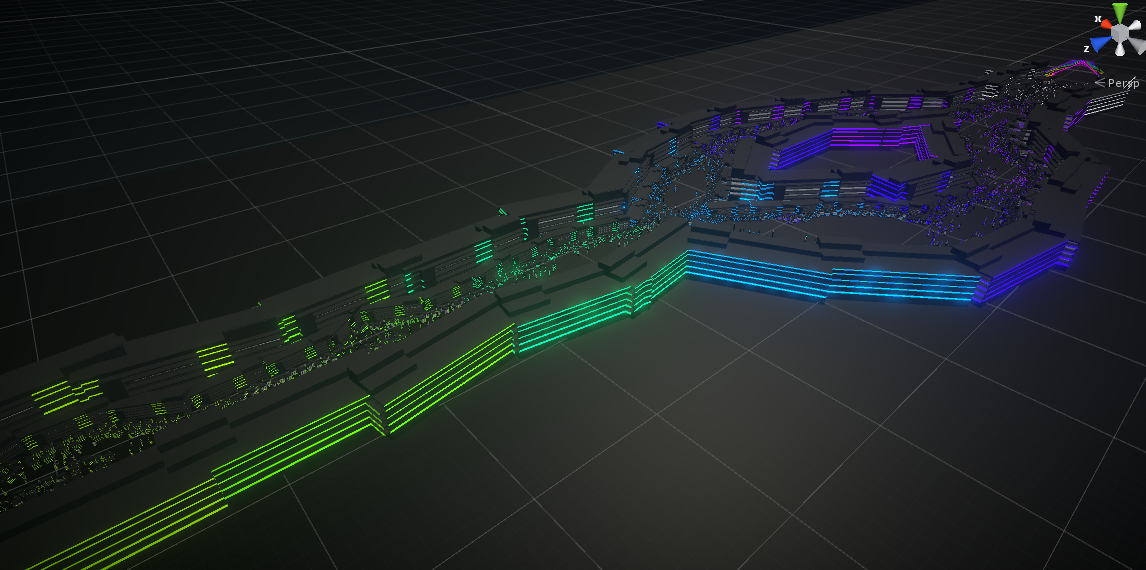Click the gray center cube of orientation gizmo
Image resolution: width=1146 pixels, height=570 pixels.
(x=1120, y=33)
